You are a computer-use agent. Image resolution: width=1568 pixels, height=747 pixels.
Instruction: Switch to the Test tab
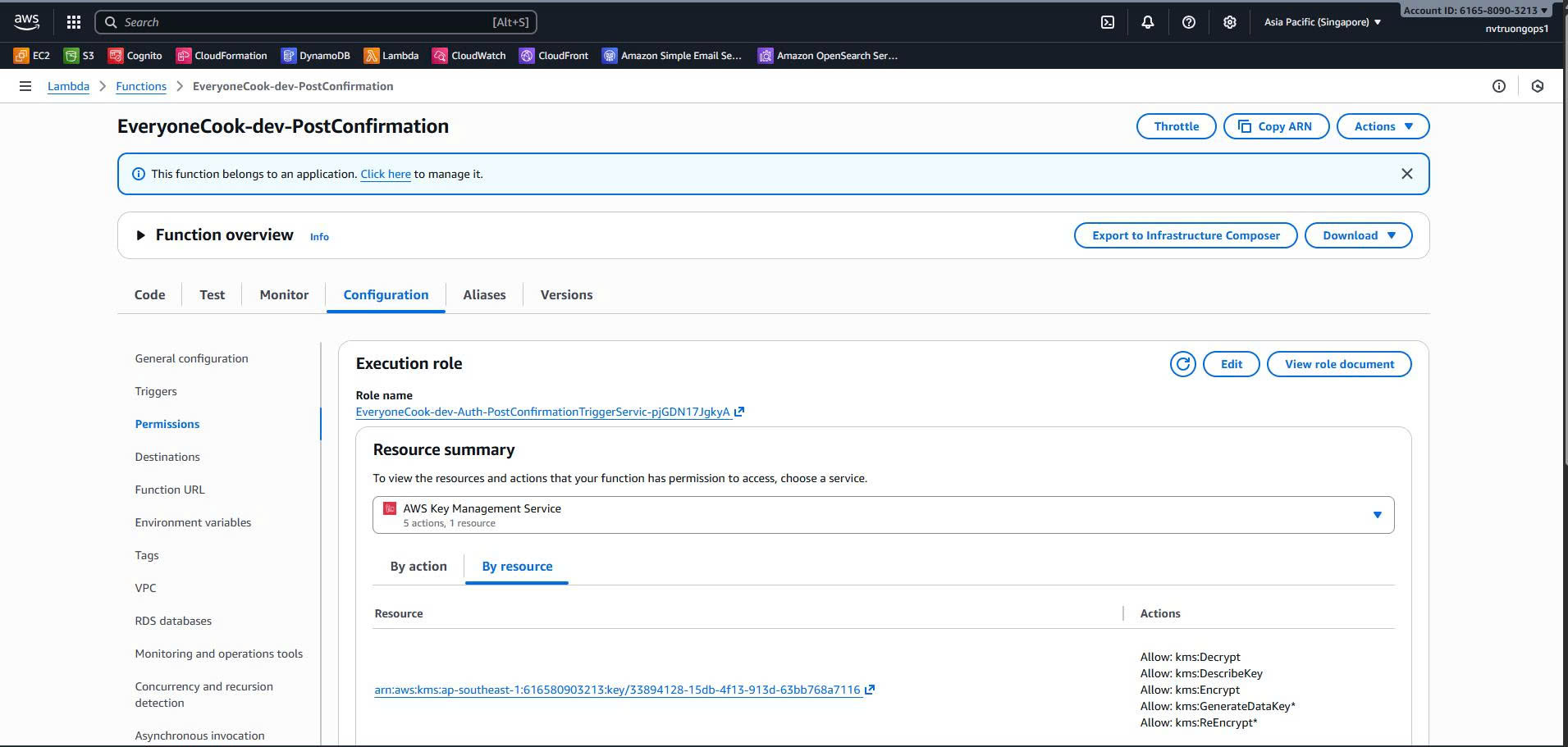[212, 294]
